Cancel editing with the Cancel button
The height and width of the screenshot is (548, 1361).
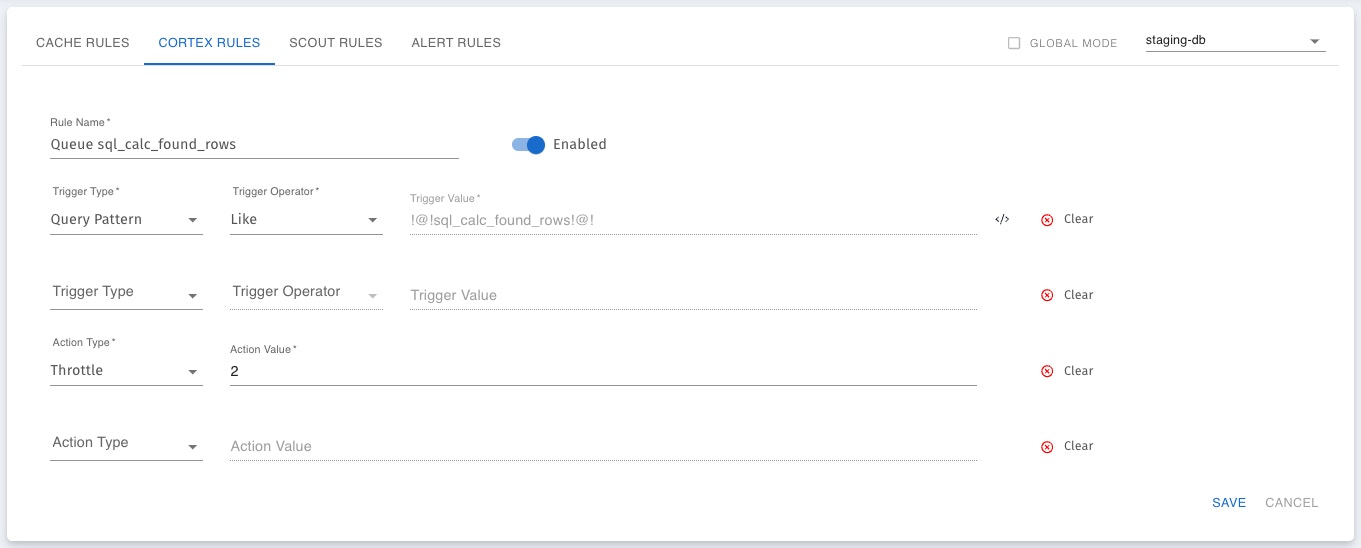click(1292, 503)
